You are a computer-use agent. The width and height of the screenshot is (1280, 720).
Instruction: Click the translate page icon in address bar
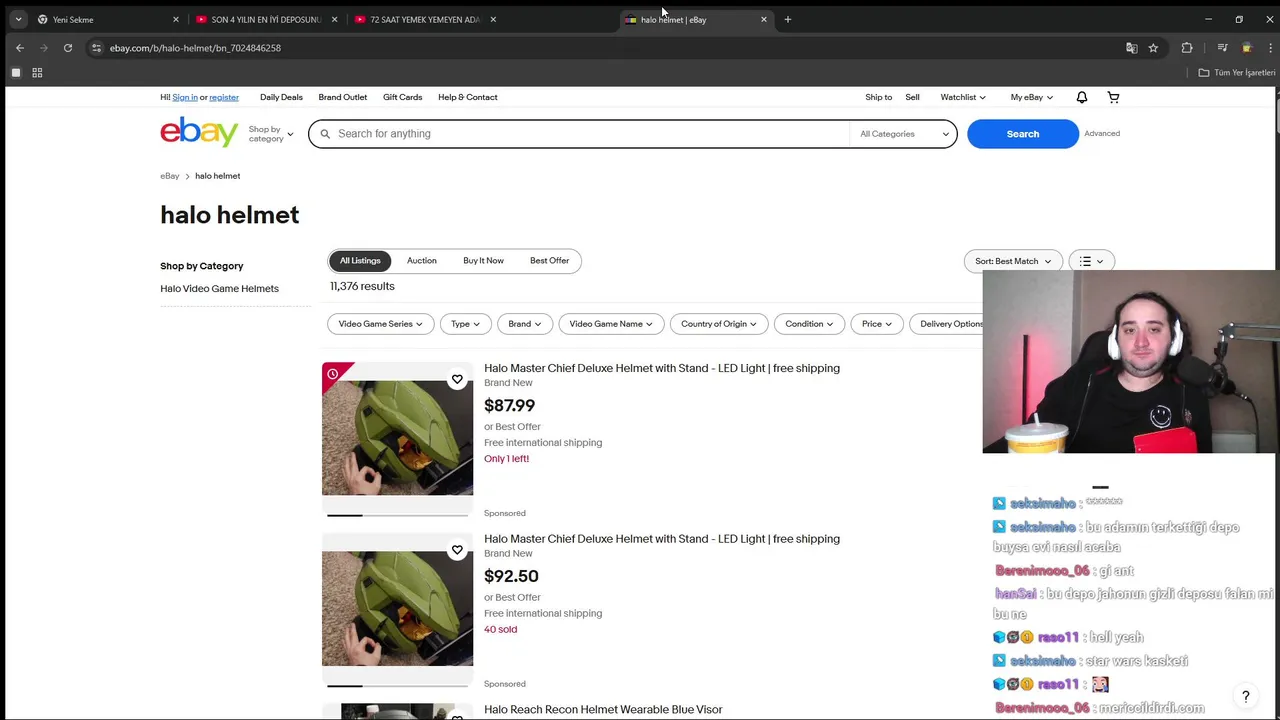tap(1131, 48)
